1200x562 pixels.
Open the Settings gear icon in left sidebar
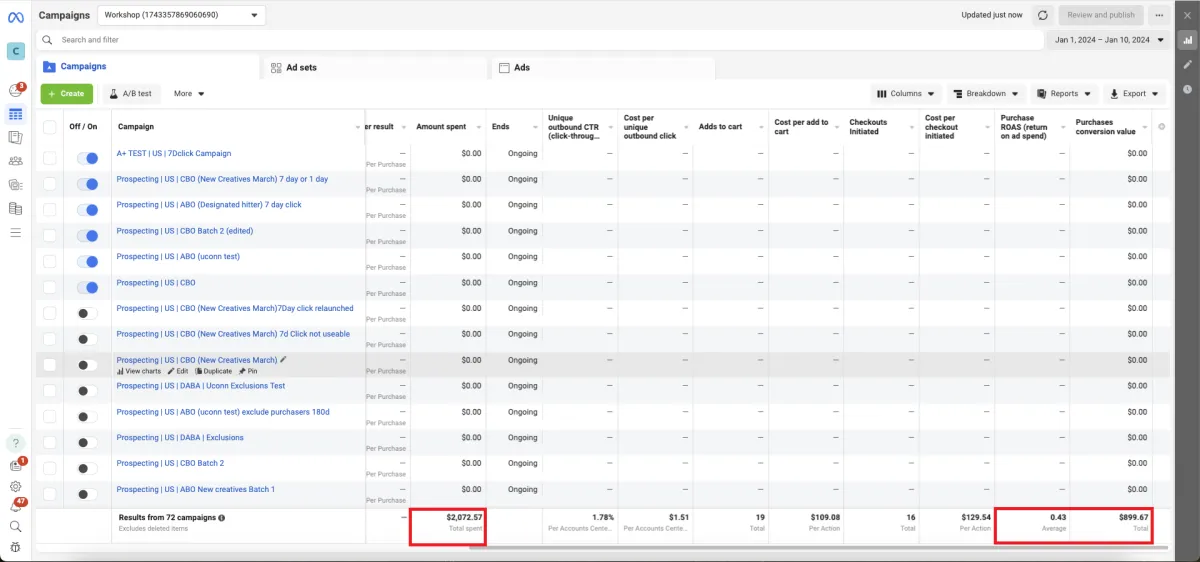16,487
